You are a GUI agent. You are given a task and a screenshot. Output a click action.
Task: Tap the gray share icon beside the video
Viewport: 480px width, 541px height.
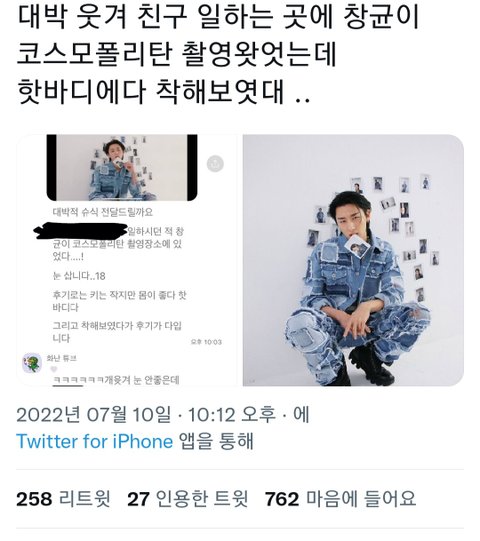(215, 164)
